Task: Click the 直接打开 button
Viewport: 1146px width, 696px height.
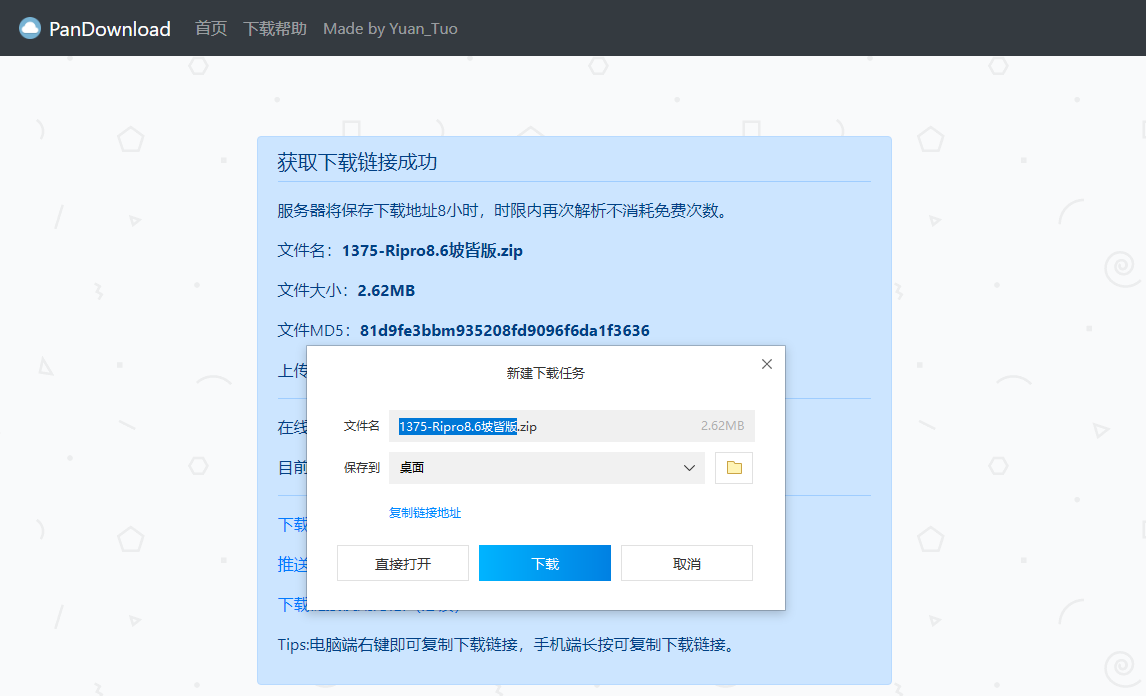Action: pyautogui.click(x=403, y=564)
